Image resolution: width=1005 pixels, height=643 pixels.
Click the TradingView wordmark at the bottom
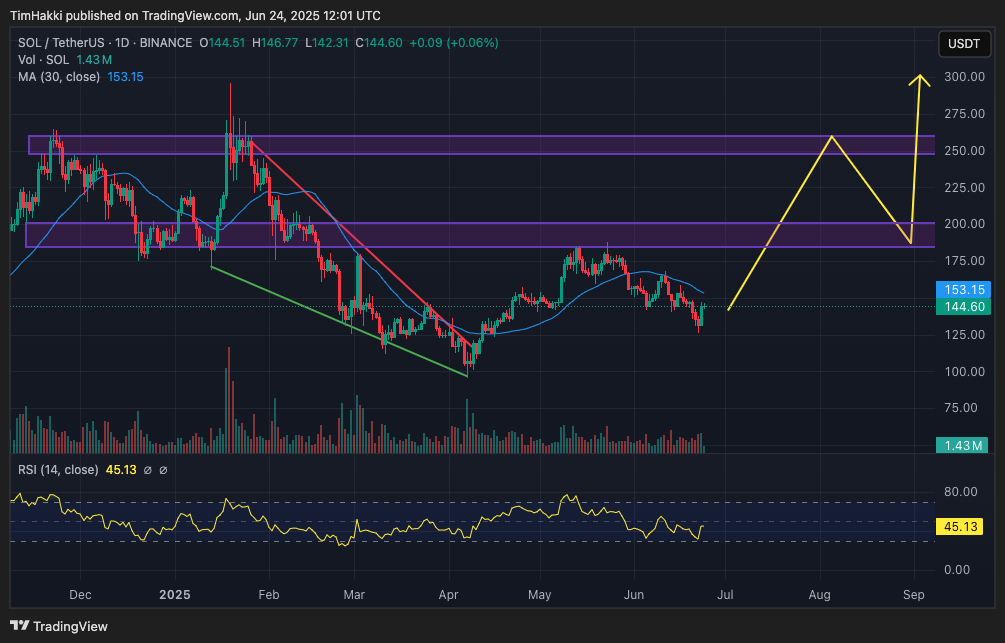pos(70,627)
